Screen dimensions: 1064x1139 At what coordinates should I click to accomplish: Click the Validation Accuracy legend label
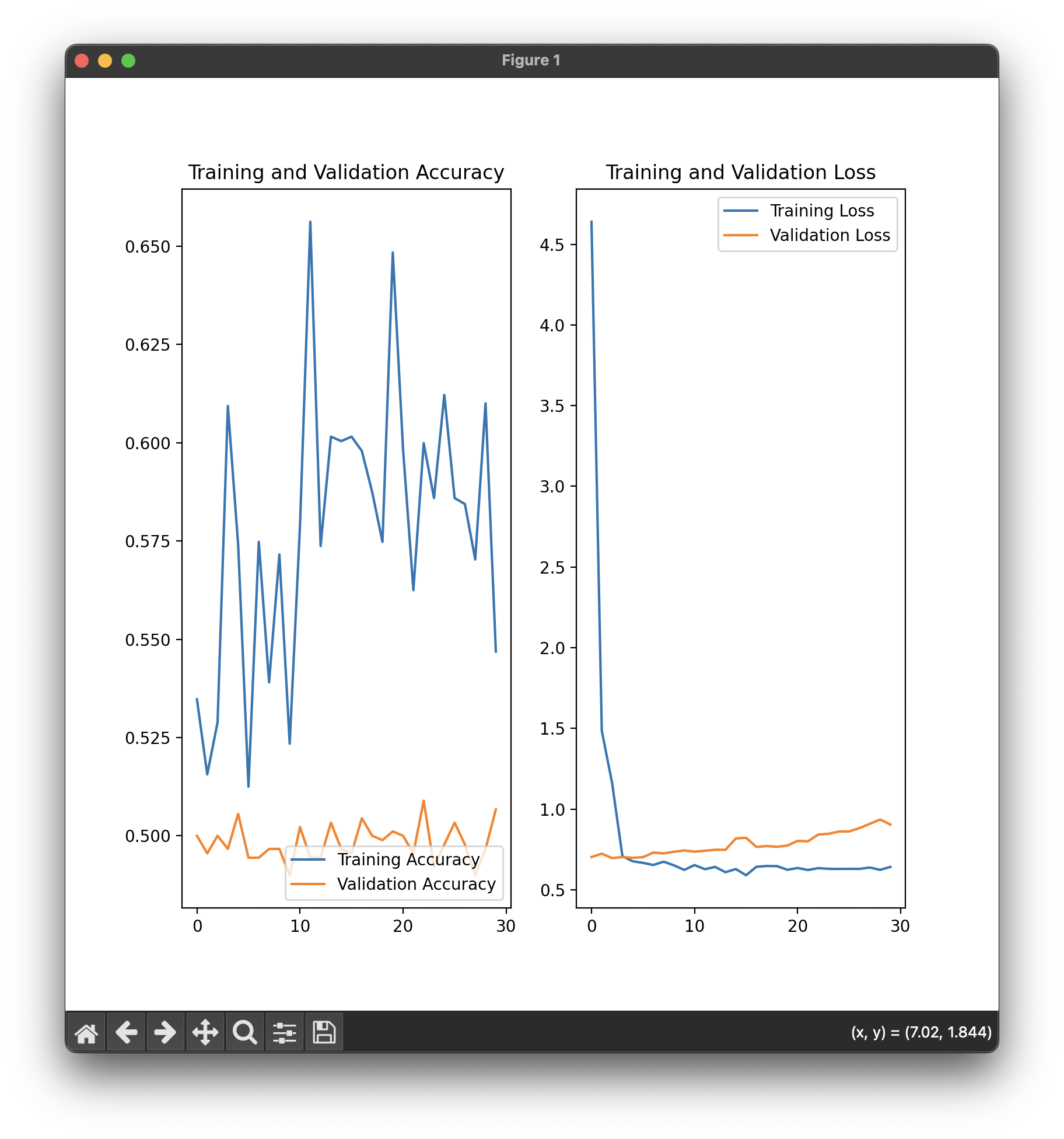point(416,884)
